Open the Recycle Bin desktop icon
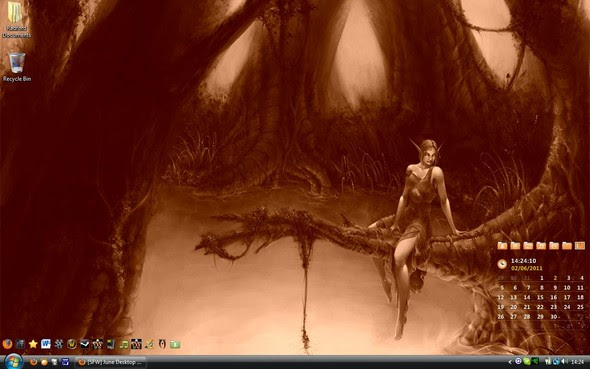Viewport: 590px width, 369px height. click(x=17, y=67)
